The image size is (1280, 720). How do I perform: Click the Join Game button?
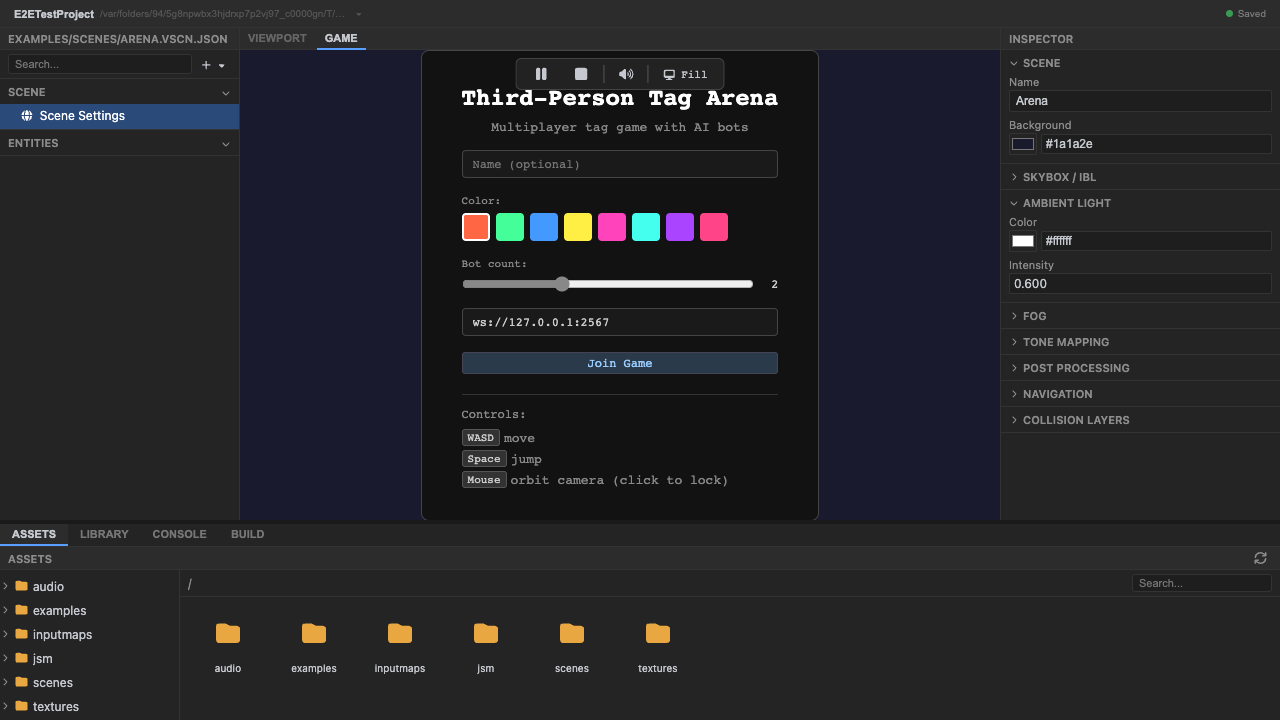(620, 363)
